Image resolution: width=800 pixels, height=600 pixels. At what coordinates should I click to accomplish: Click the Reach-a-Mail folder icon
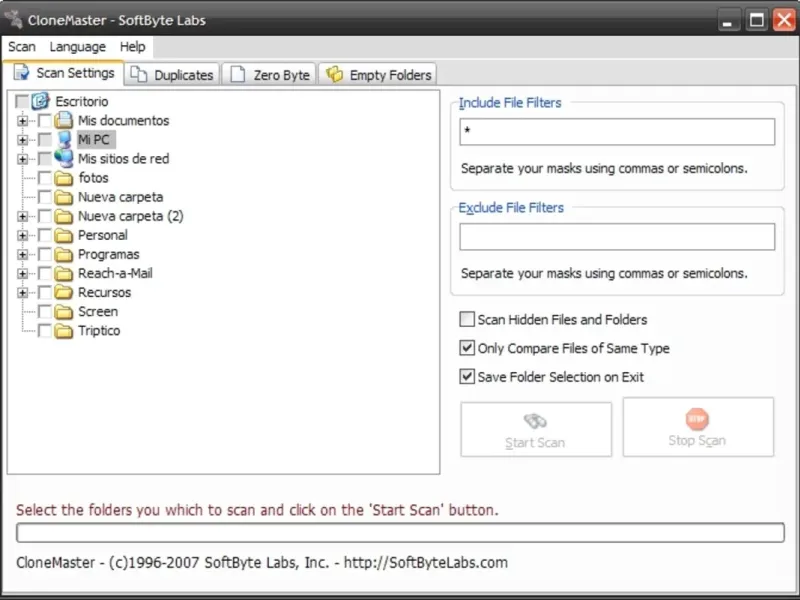[64, 273]
